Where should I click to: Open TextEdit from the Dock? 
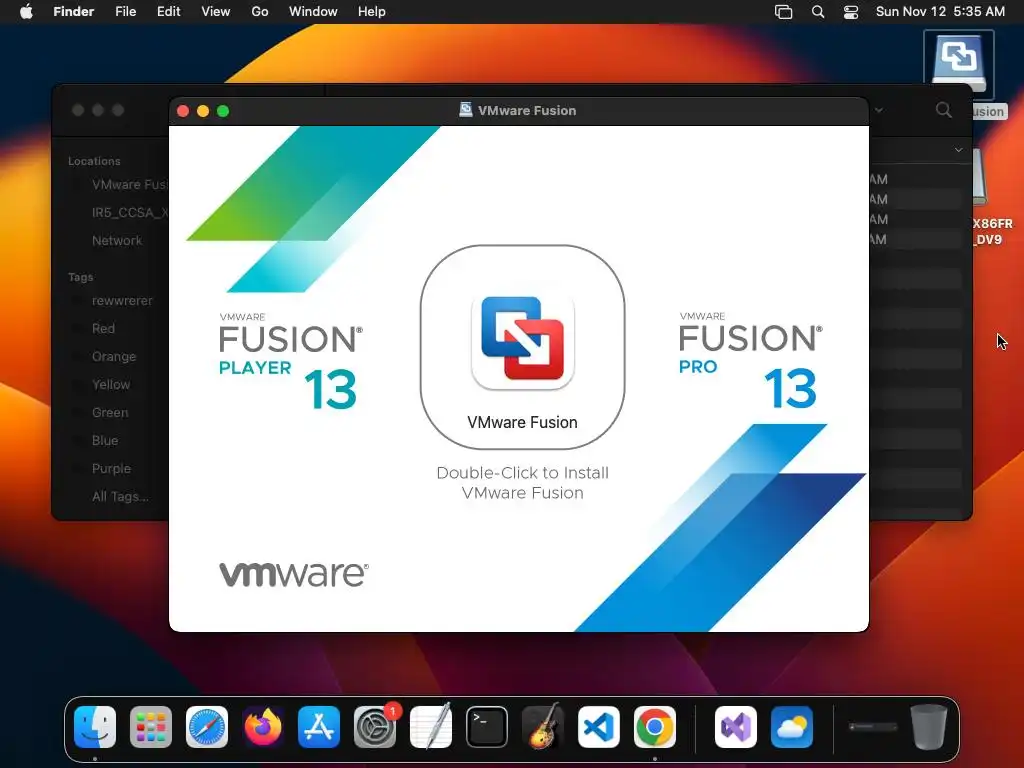(x=431, y=727)
